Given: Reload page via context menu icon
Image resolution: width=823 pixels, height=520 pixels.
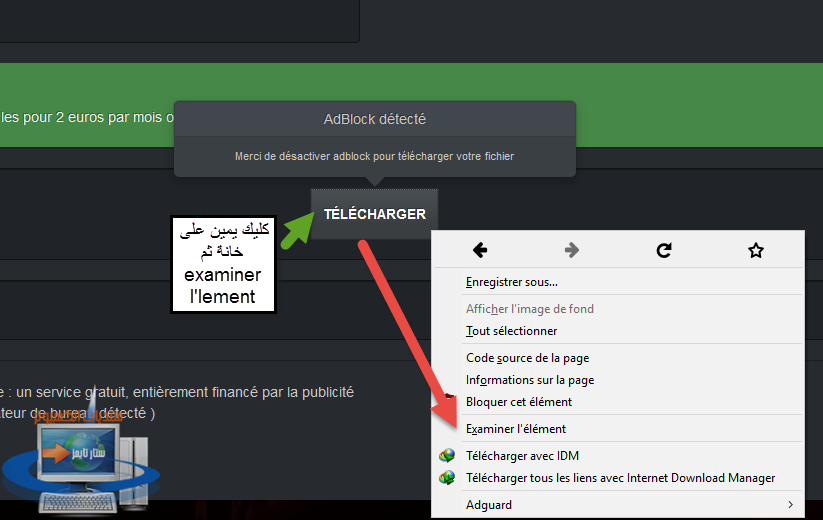Looking at the screenshot, I should click(x=664, y=250).
